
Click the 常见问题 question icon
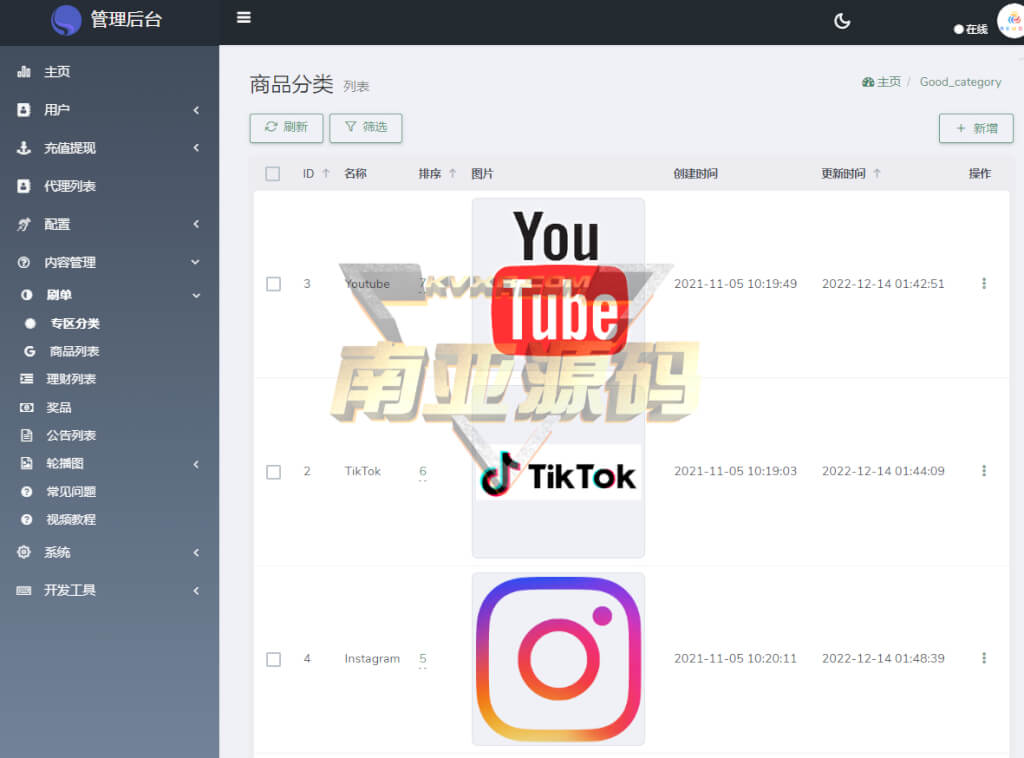point(27,492)
